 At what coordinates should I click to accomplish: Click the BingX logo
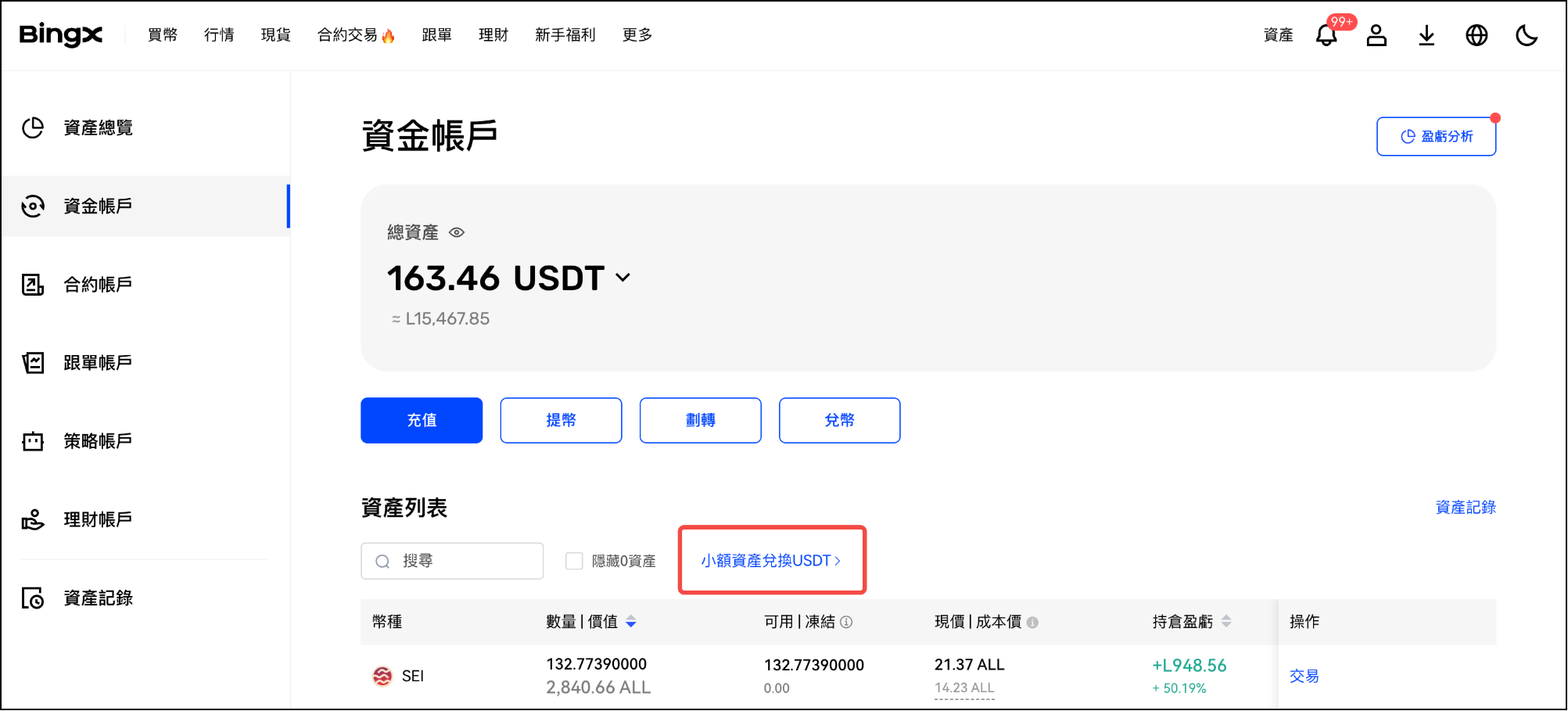click(61, 34)
